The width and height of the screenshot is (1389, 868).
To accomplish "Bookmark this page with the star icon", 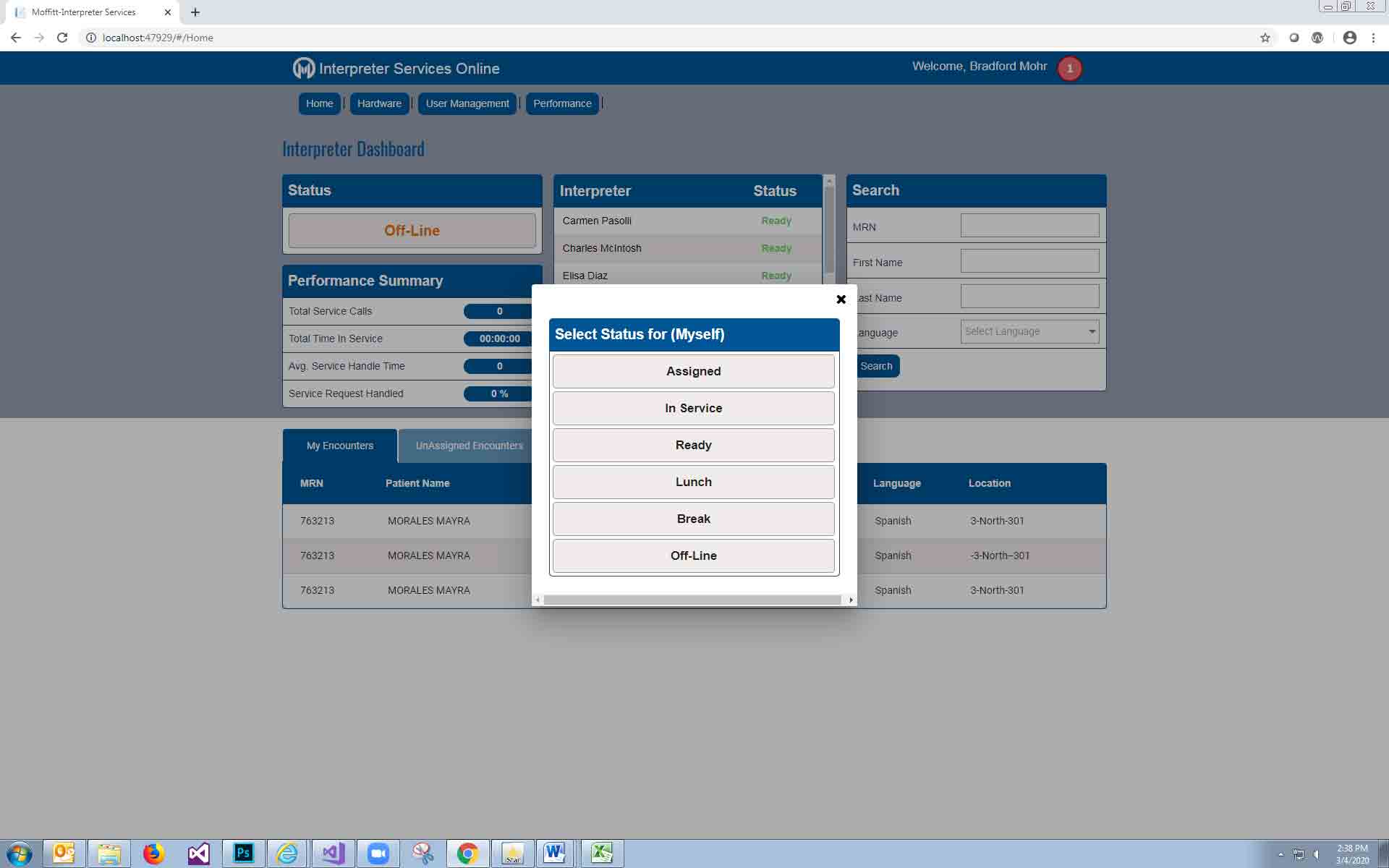I will pyautogui.click(x=1265, y=38).
